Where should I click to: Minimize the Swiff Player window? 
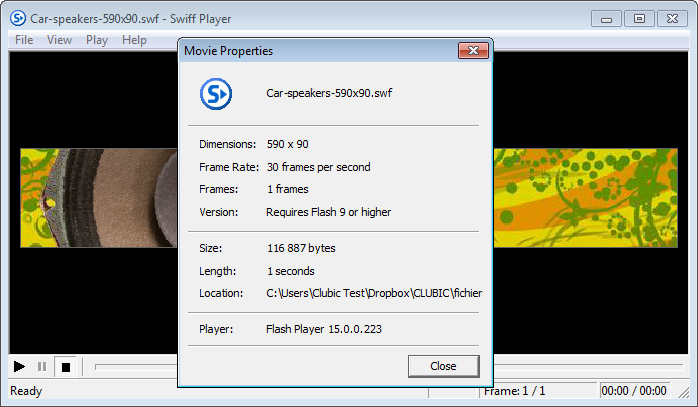(606, 19)
